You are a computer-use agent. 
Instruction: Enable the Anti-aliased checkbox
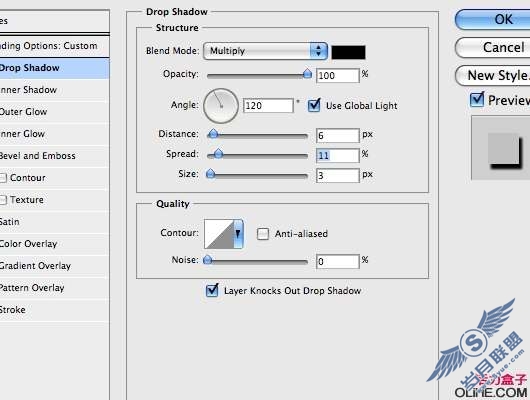263,234
